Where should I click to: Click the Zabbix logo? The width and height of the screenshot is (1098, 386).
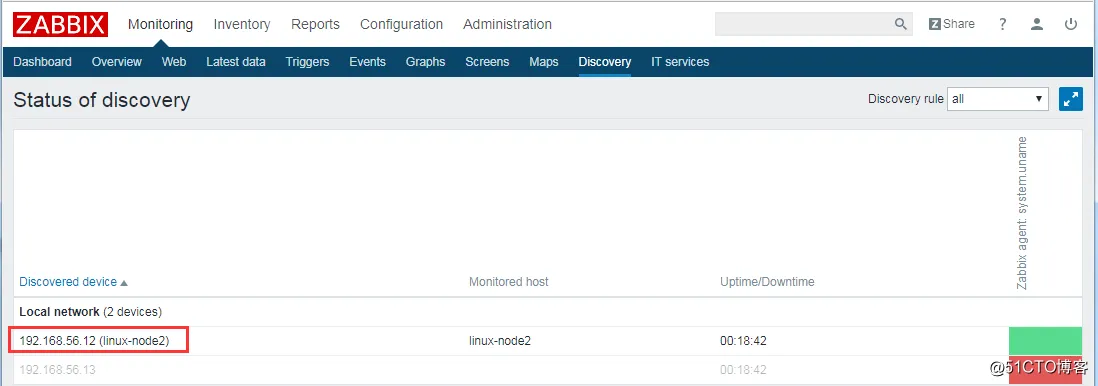60,24
